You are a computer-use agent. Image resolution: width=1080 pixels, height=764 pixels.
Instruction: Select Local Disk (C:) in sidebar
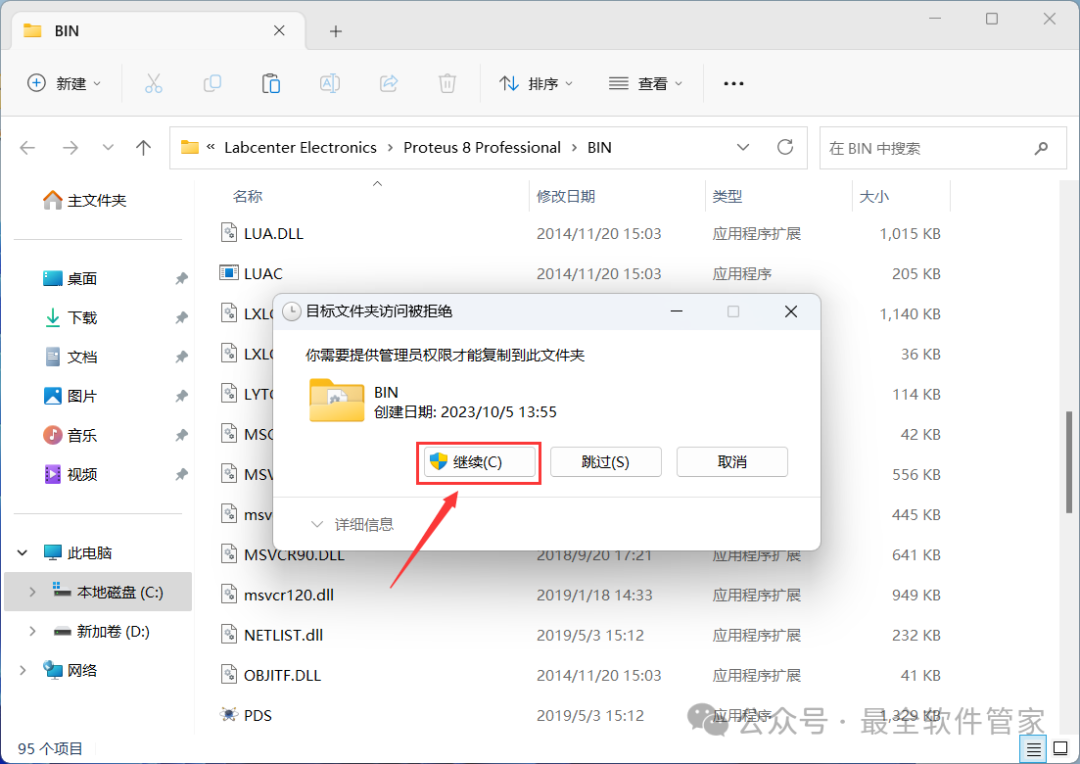pos(98,592)
